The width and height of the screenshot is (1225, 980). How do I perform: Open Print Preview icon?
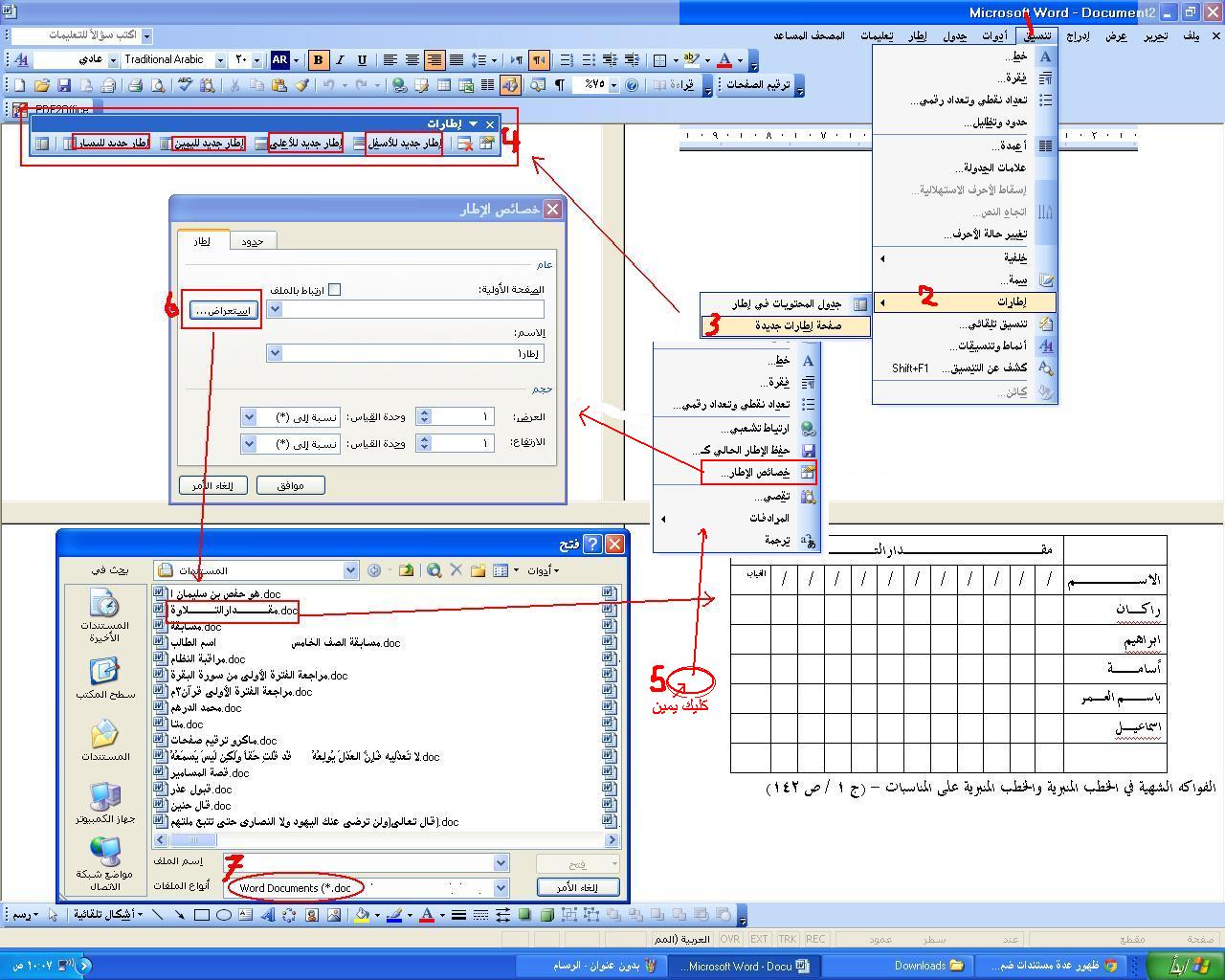[158, 85]
